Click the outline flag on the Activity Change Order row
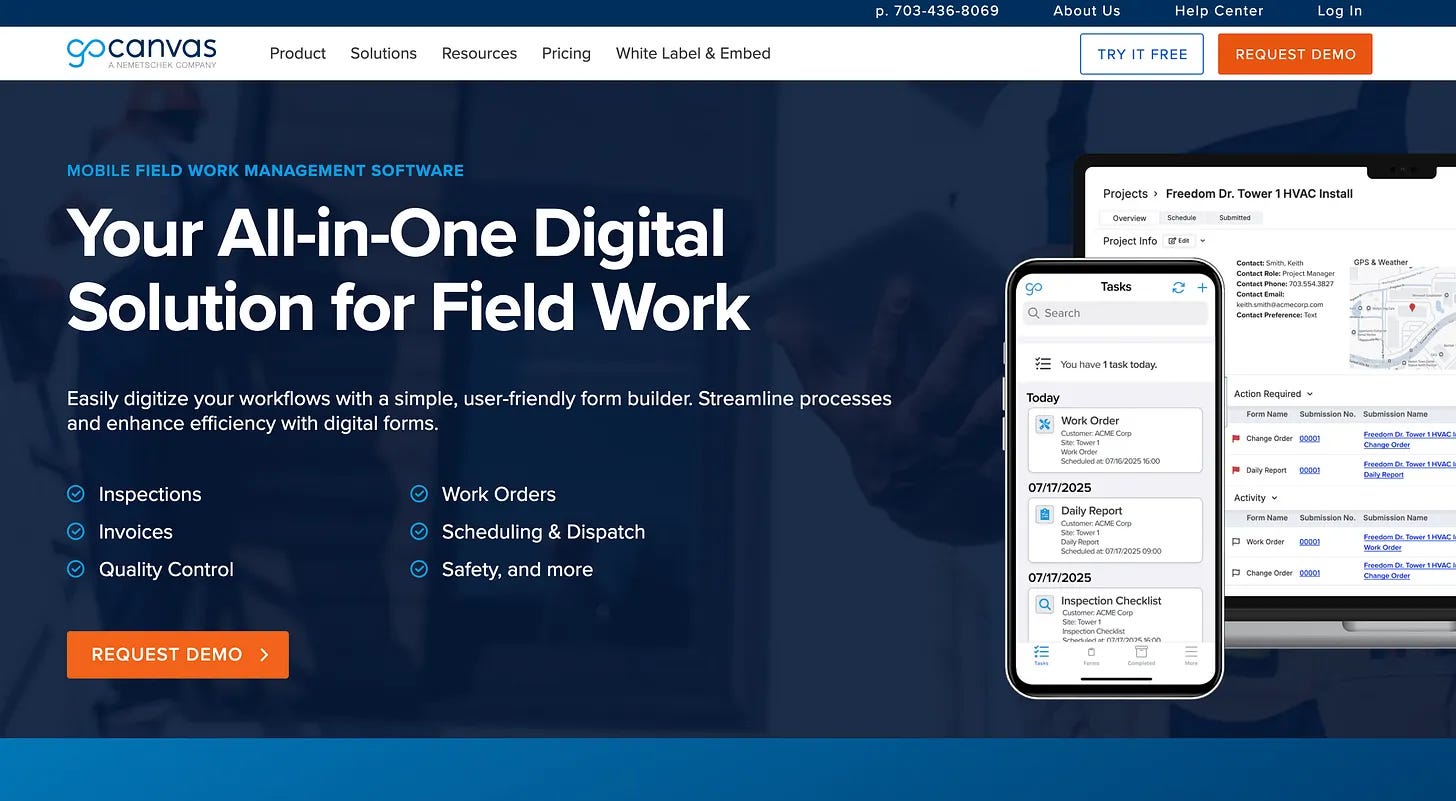Viewport: 1456px width, 801px height. (1236, 573)
